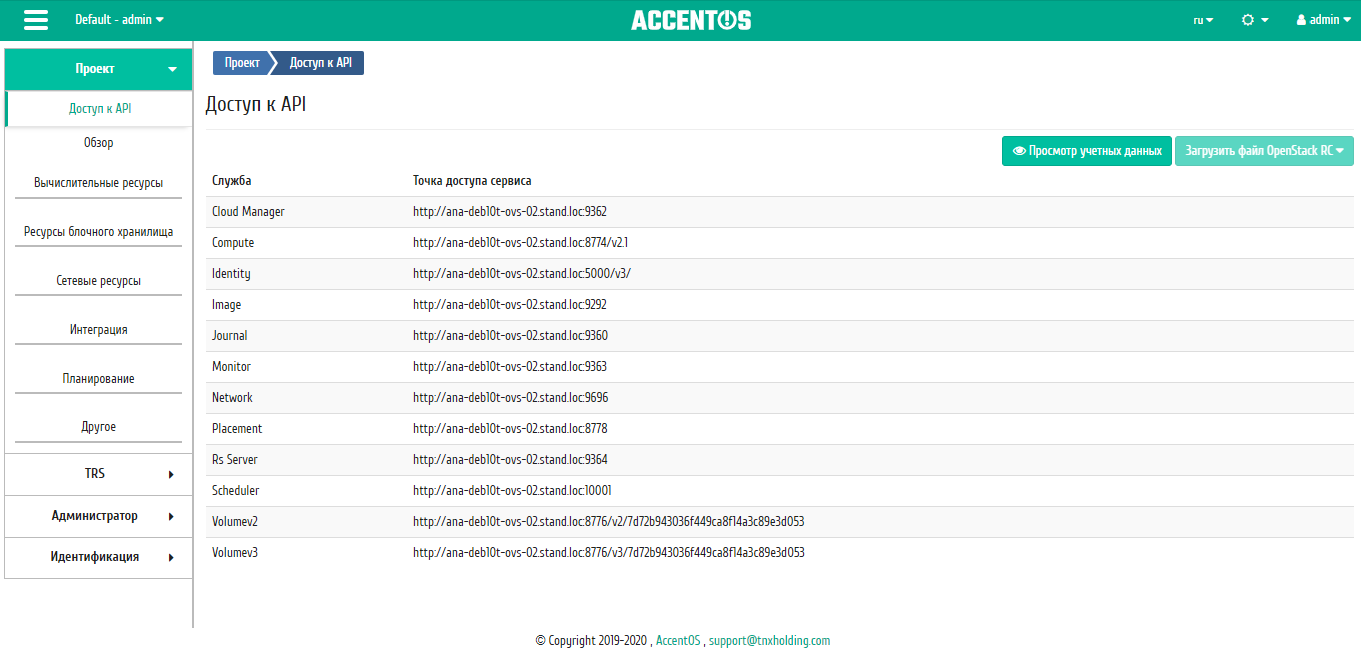Select the Volumev3 service name
This screenshot has width=1361, height=652.
[x=235, y=553]
